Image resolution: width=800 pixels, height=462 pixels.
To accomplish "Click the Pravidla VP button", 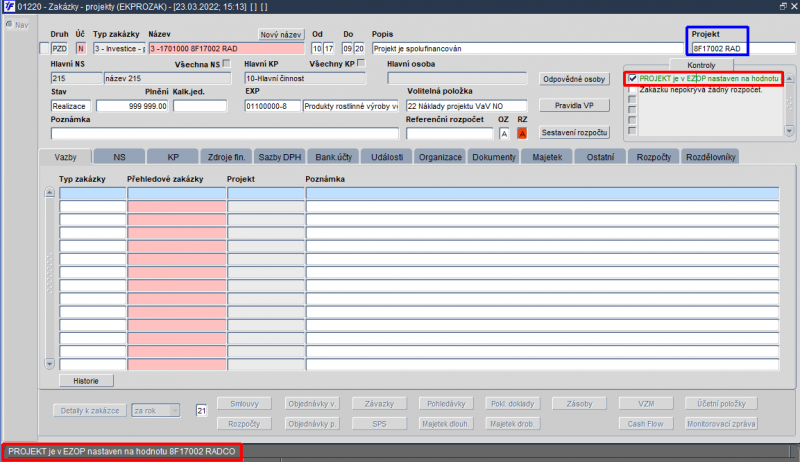I will [x=574, y=106].
